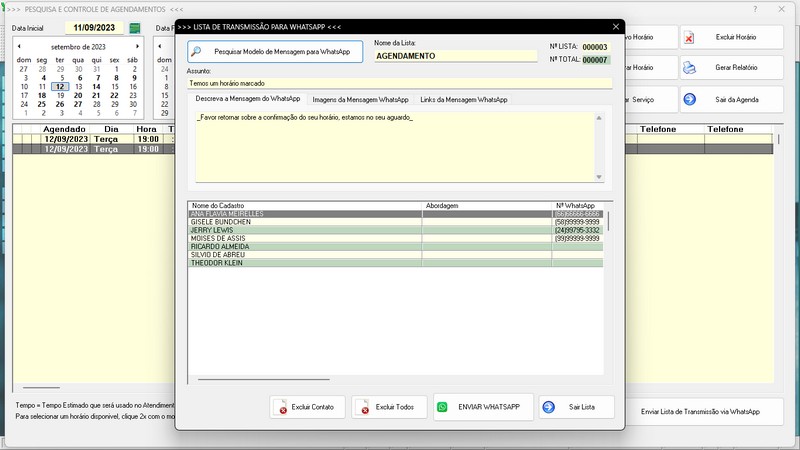The height and width of the screenshot is (450, 800).
Task: Click the message text area scroll-up arrow
Action: coord(599,118)
